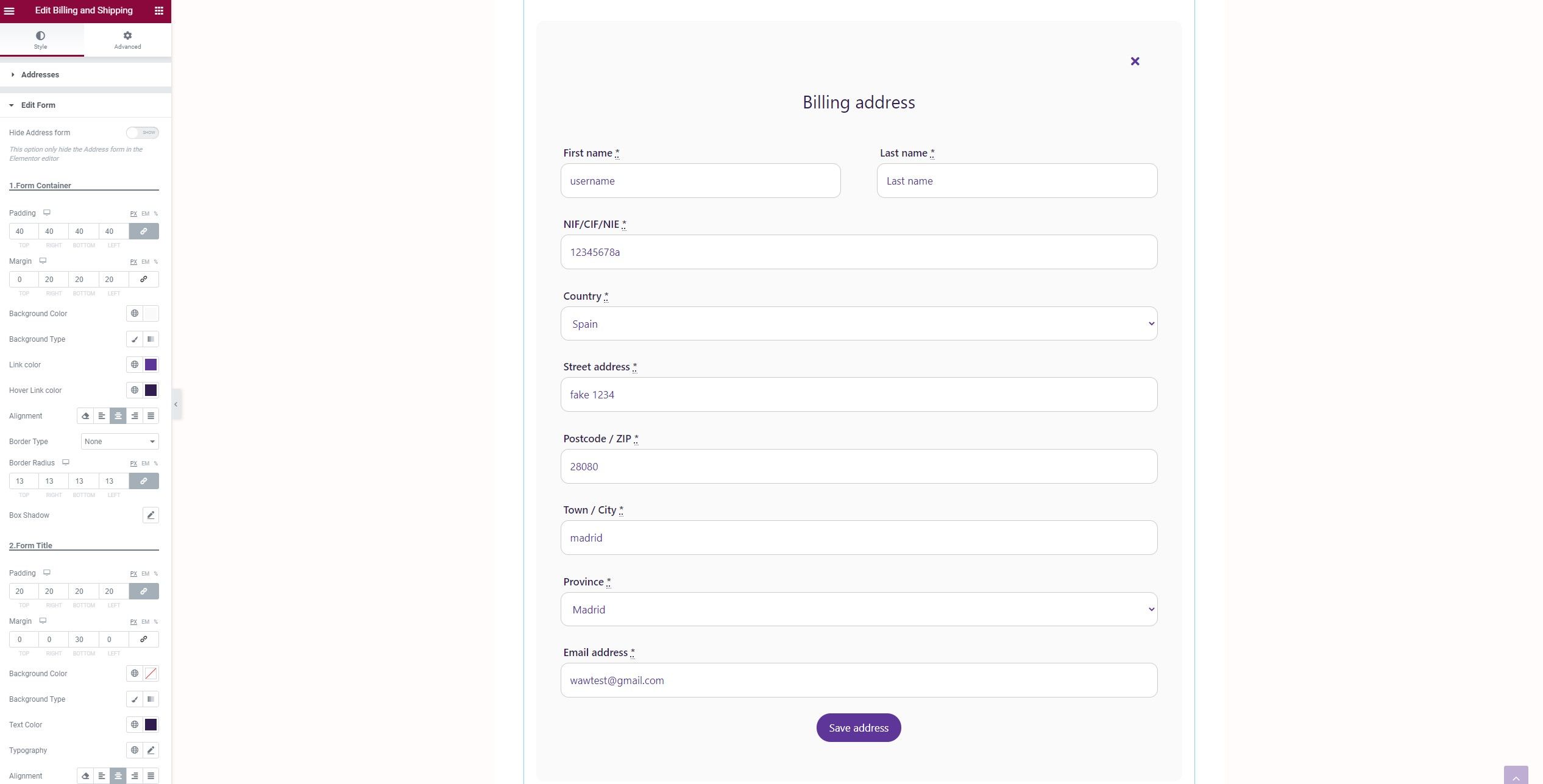Open the Elementor hamburger menu
The width and height of the screenshot is (1543, 784).
coord(9,11)
